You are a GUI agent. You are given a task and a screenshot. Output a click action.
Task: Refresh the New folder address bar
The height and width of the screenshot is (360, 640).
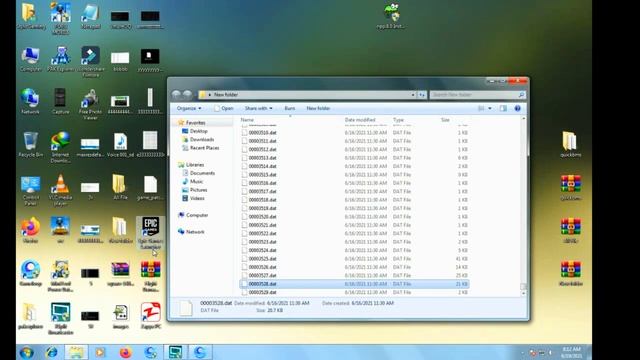[x=422, y=95]
